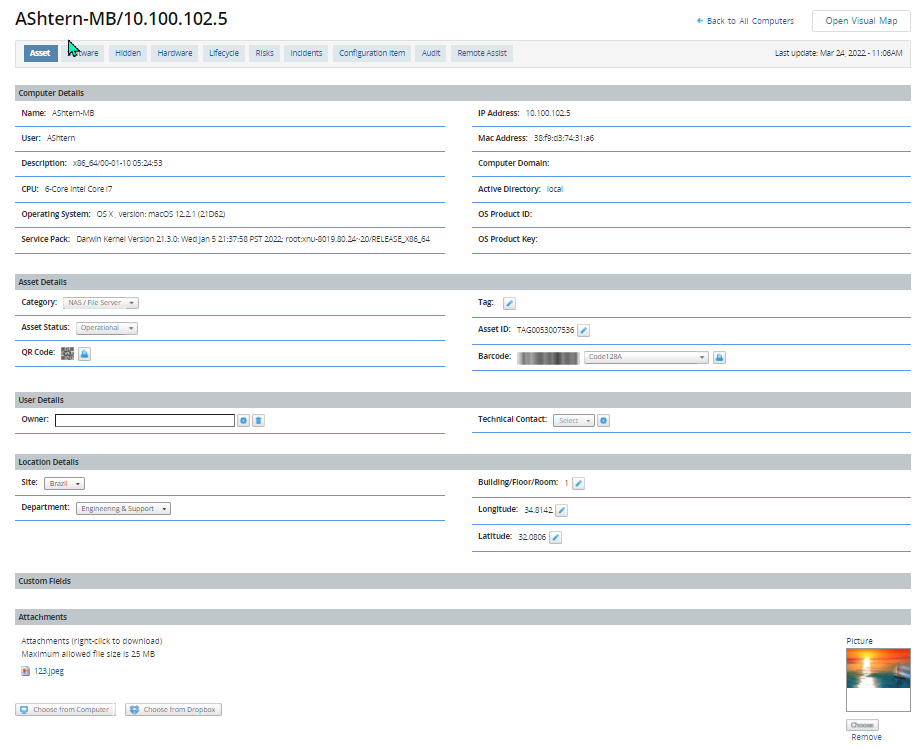Image resolution: width=923 pixels, height=749 pixels.
Task: Switch to the Hardware tab
Action: (x=175, y=53)
